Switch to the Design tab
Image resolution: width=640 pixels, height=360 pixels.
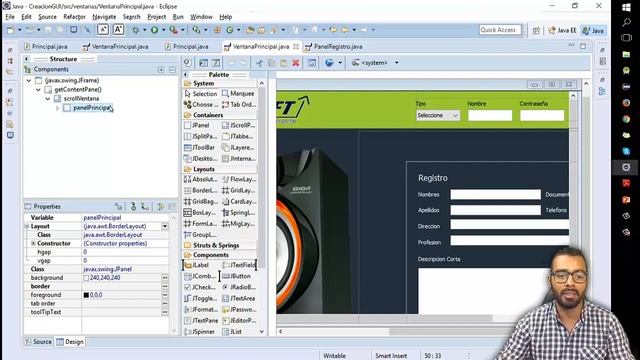[70, 342]
